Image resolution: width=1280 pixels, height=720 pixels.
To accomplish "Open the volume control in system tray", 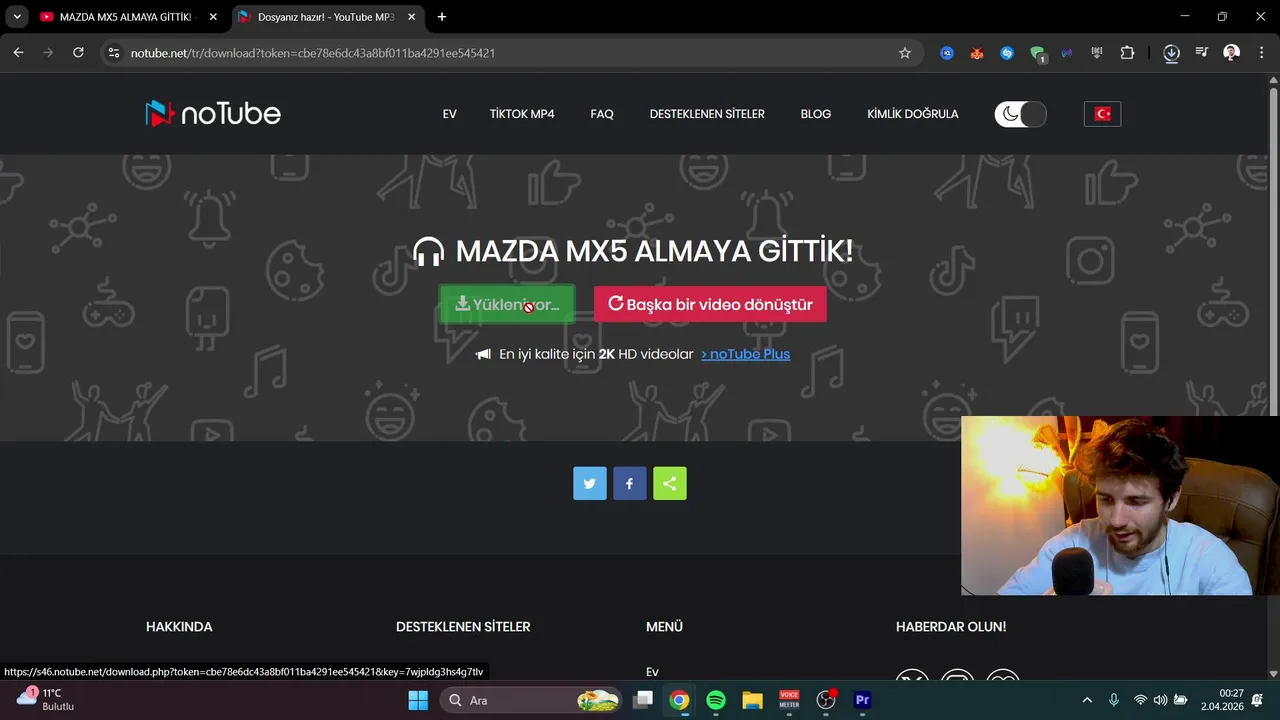I will click(1161, 700).
